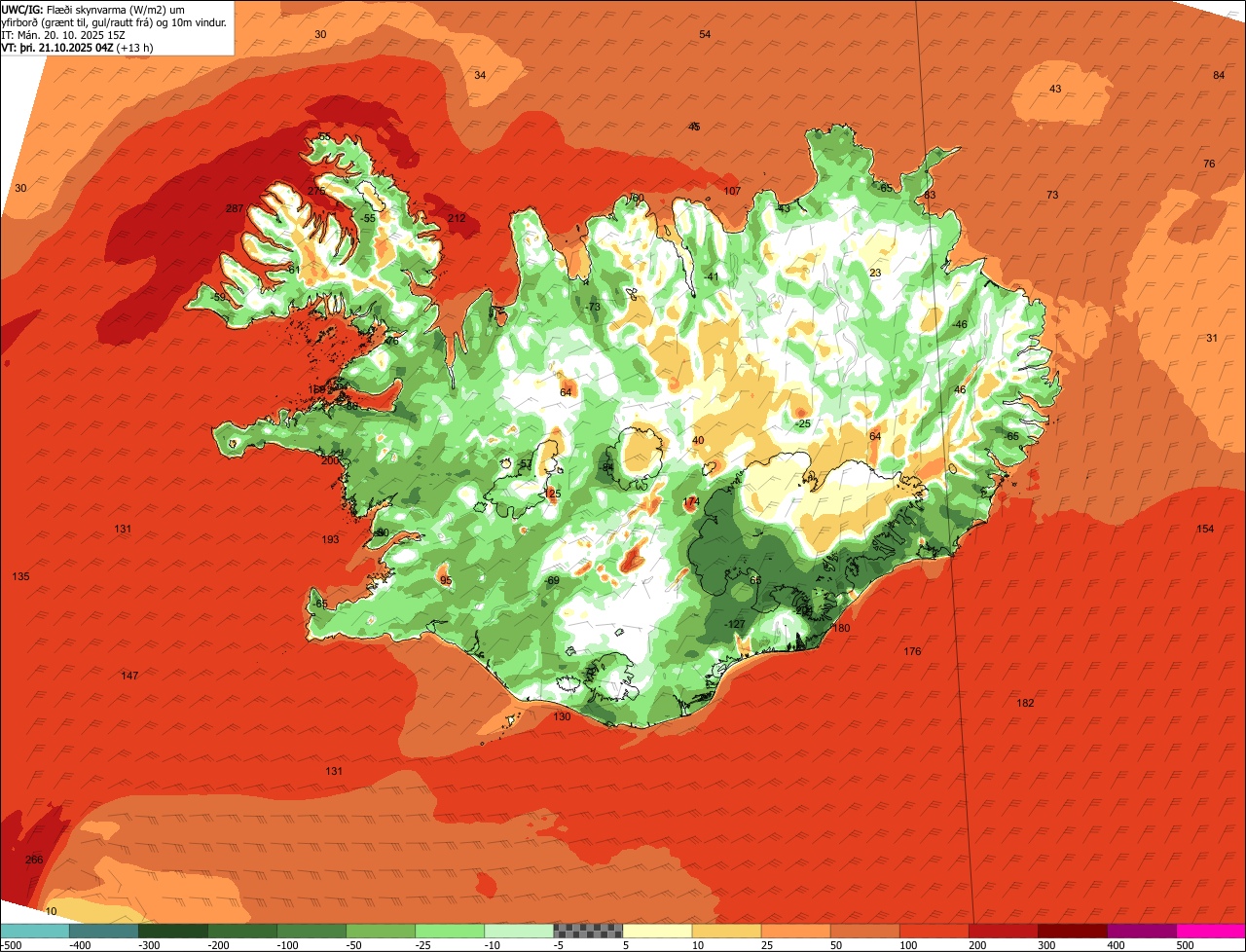Click the green legend swatch between -200 and -100

click(x=242, y=931)
